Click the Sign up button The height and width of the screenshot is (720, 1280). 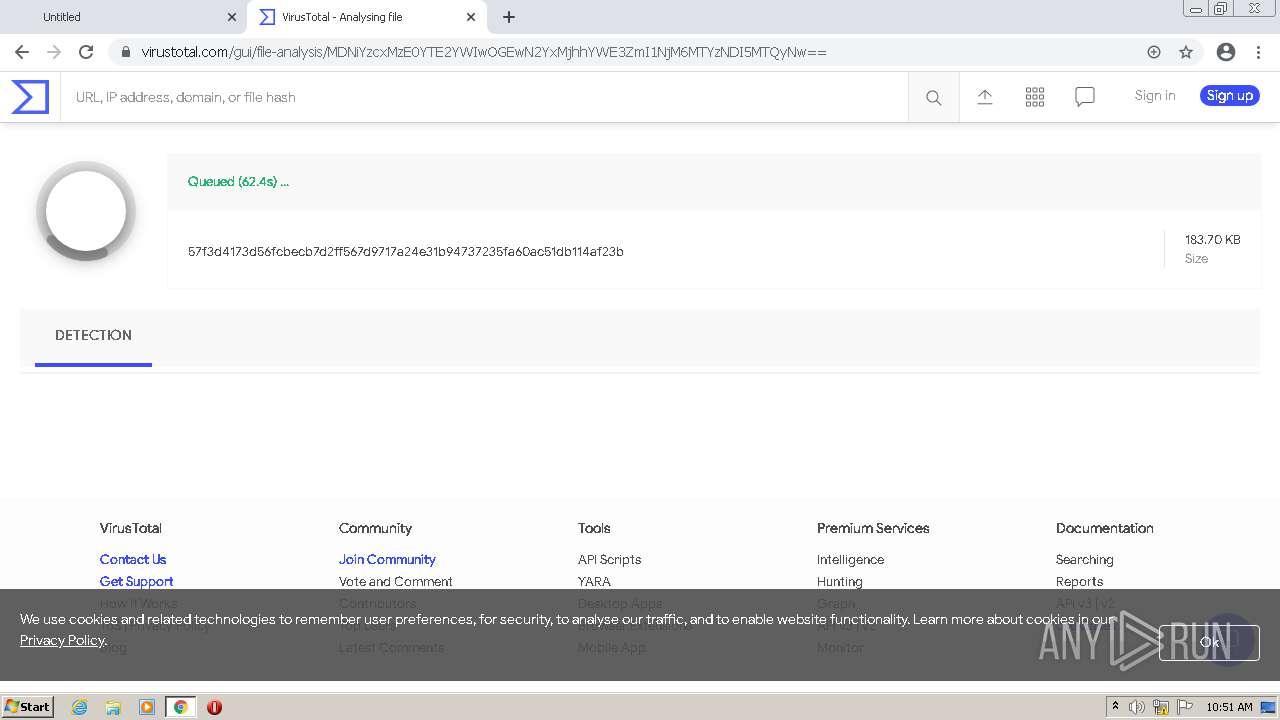click(x=1230, y=96)
